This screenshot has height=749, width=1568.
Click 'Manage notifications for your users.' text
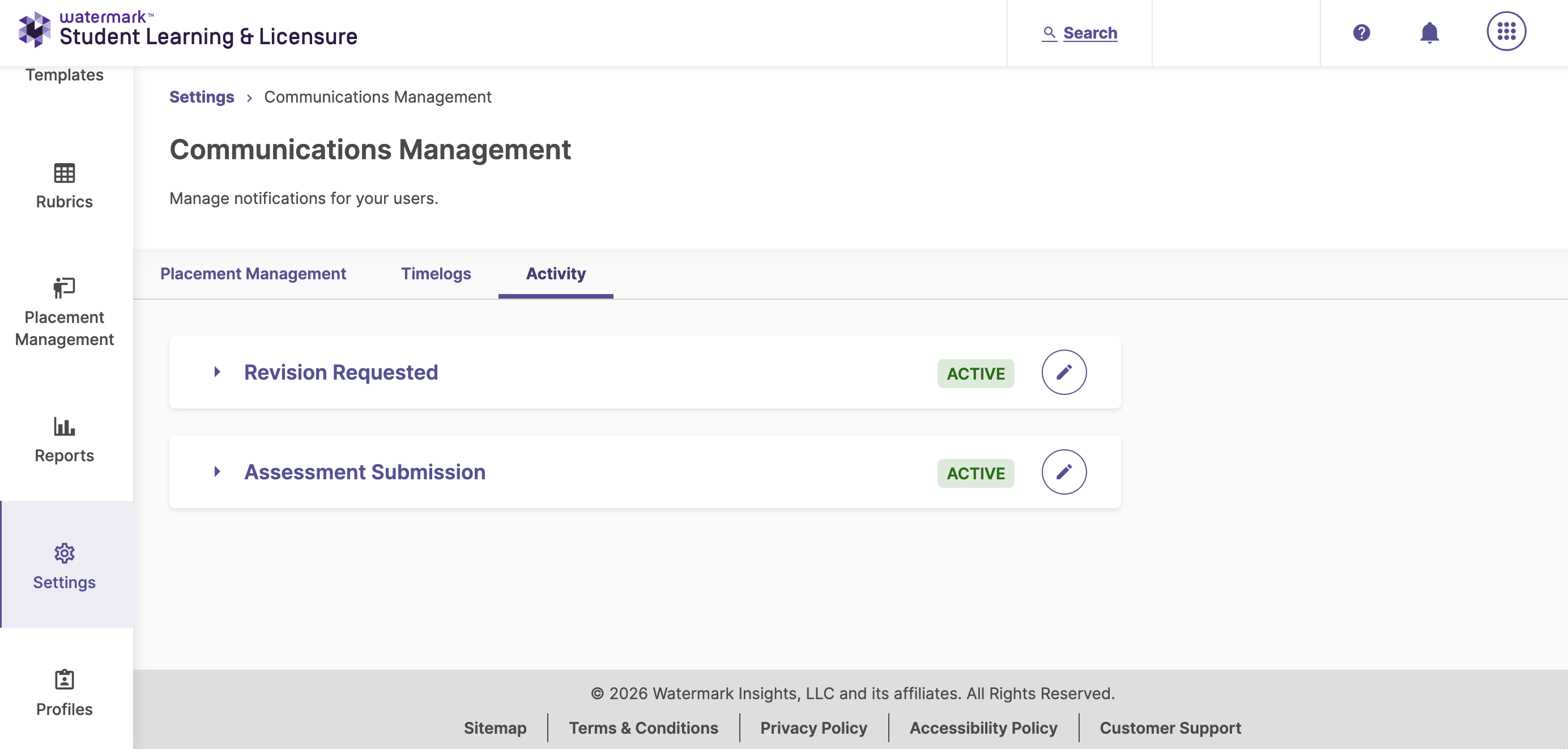pyautogui.click(x=304, y=198)
